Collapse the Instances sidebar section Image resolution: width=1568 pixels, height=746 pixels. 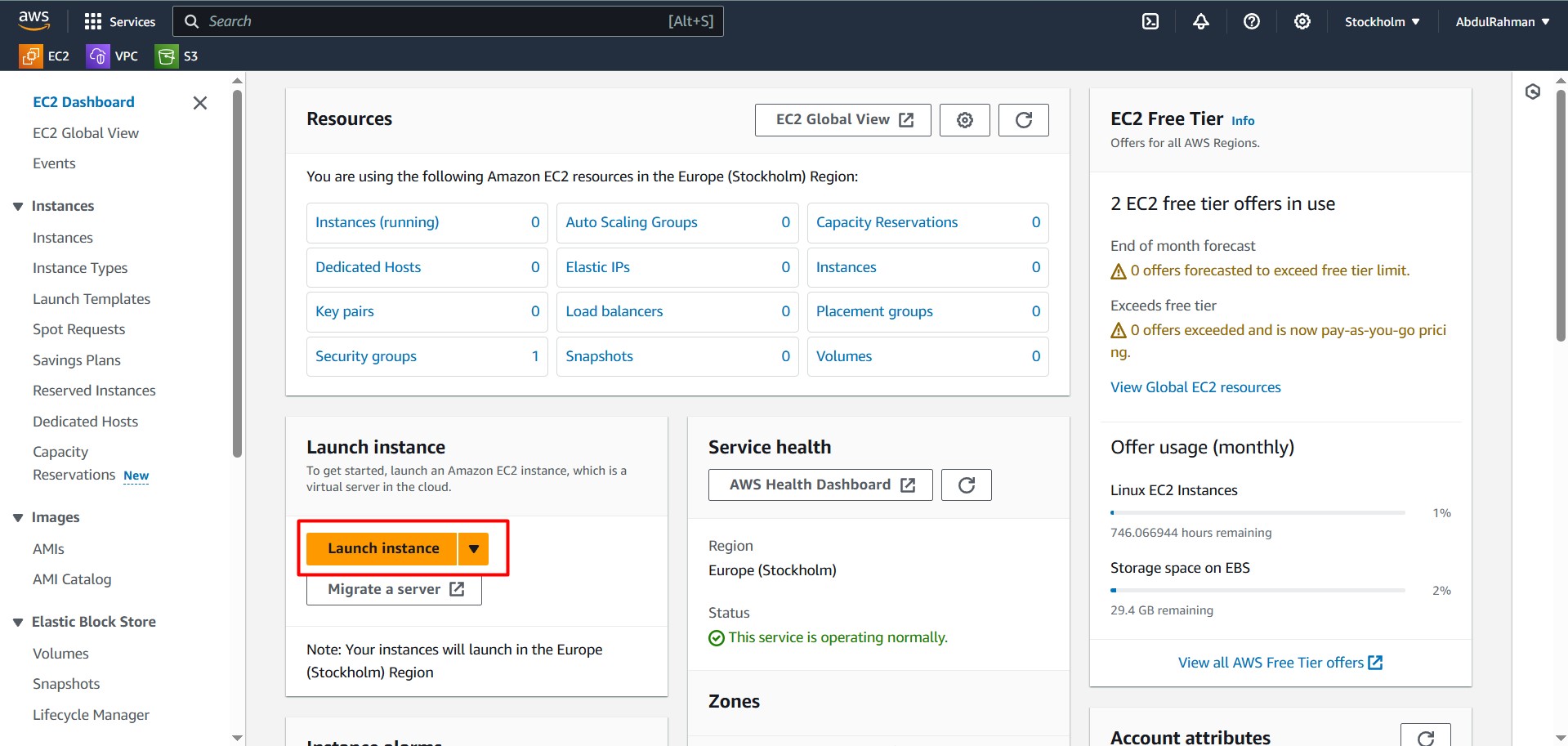tap(18, 207)
